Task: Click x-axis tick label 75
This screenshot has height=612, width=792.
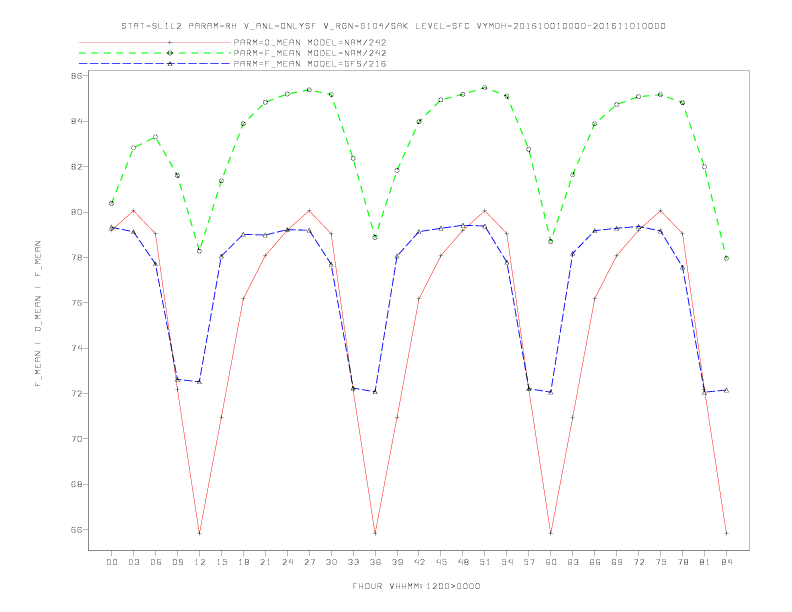Action: click(661, 562)
